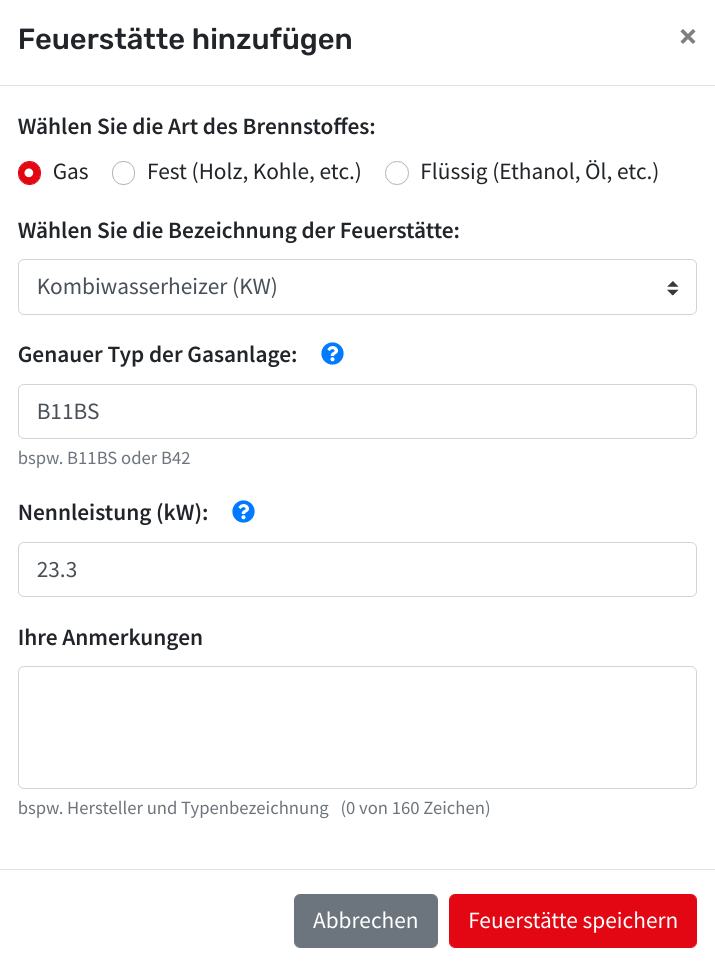Select the Gas radio button
Screen dimensions: 715x964
coord(30,173)
